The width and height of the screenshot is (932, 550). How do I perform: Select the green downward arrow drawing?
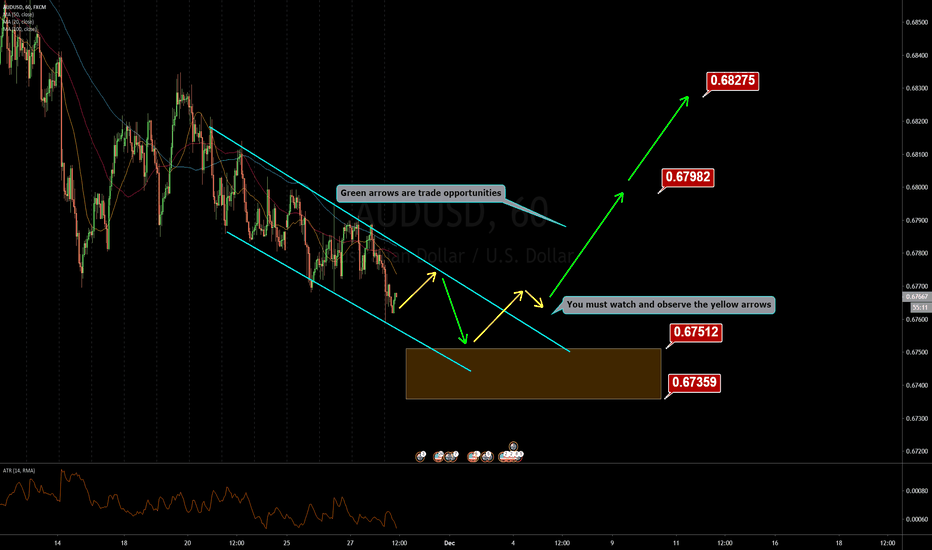click(x=455, y=309)
